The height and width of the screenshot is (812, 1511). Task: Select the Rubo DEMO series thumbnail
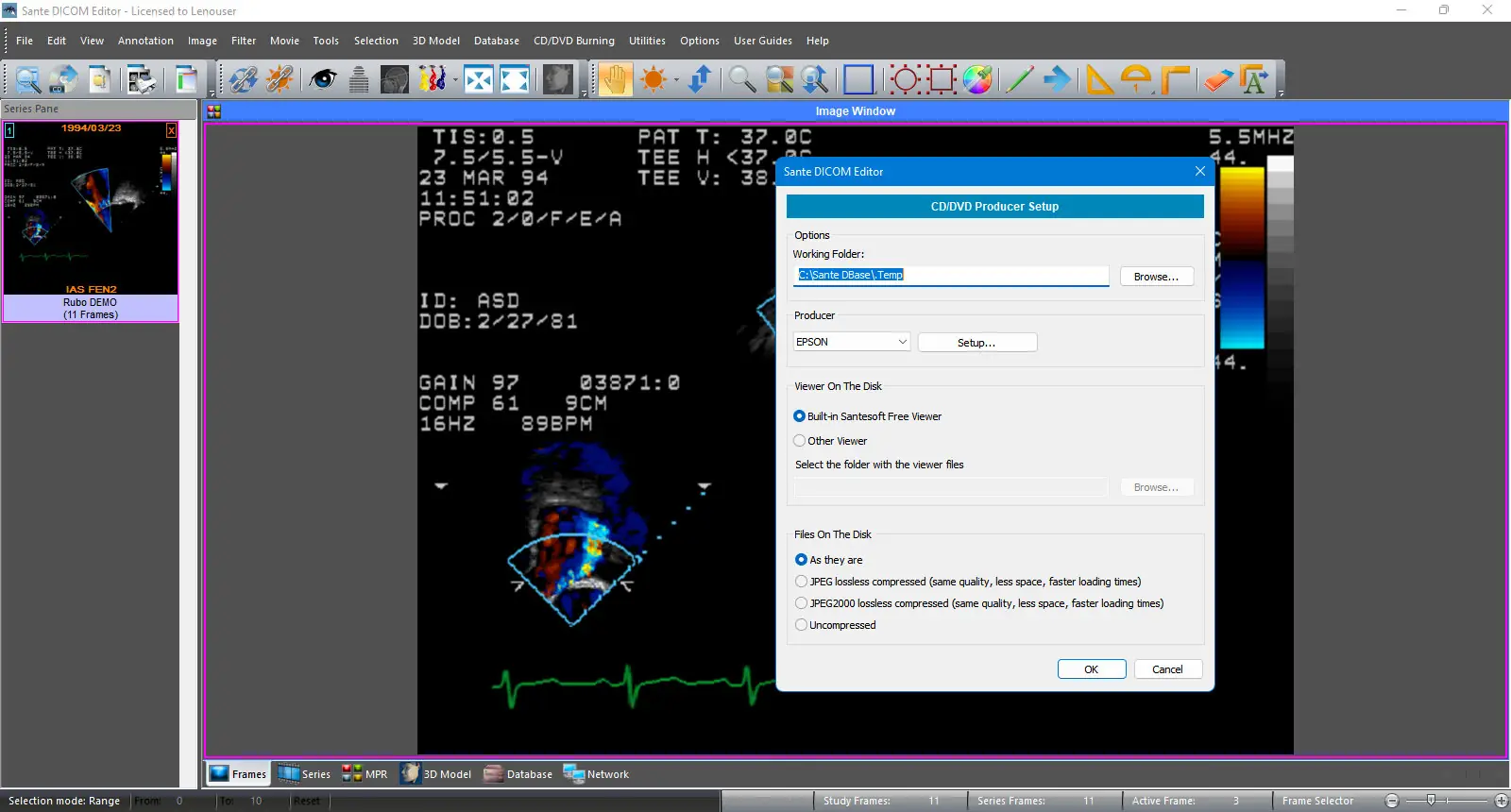coord(91,222)
